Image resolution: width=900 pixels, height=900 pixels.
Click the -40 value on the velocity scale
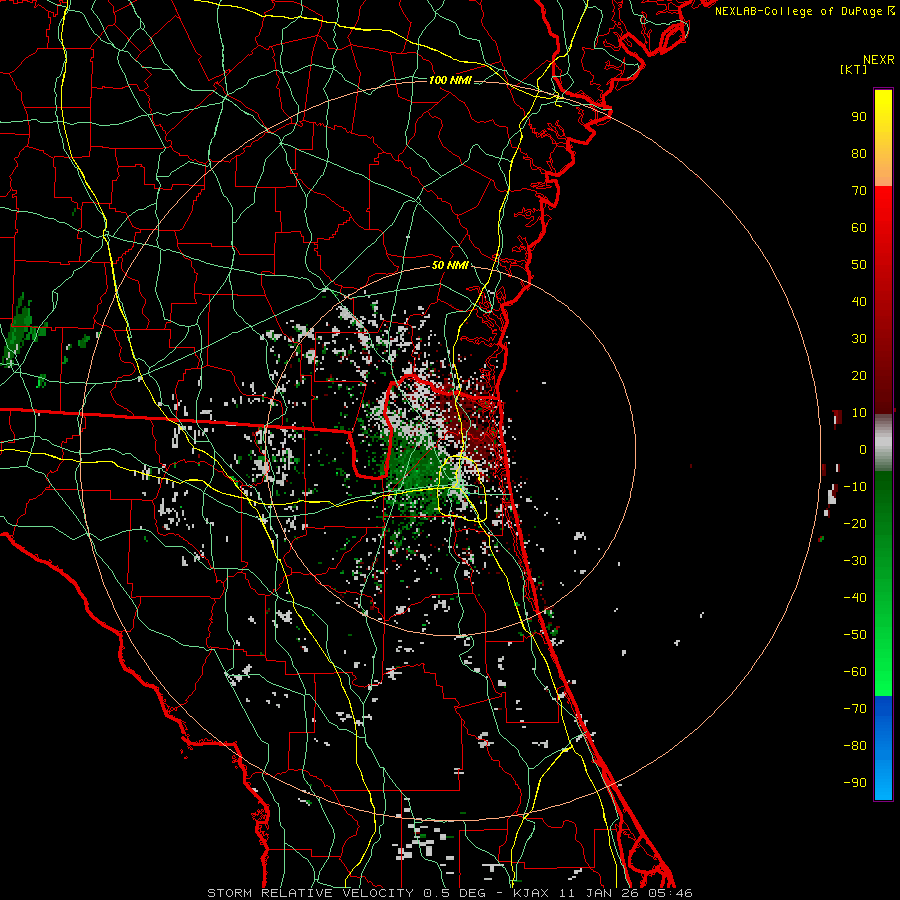[x=855, y=598]
